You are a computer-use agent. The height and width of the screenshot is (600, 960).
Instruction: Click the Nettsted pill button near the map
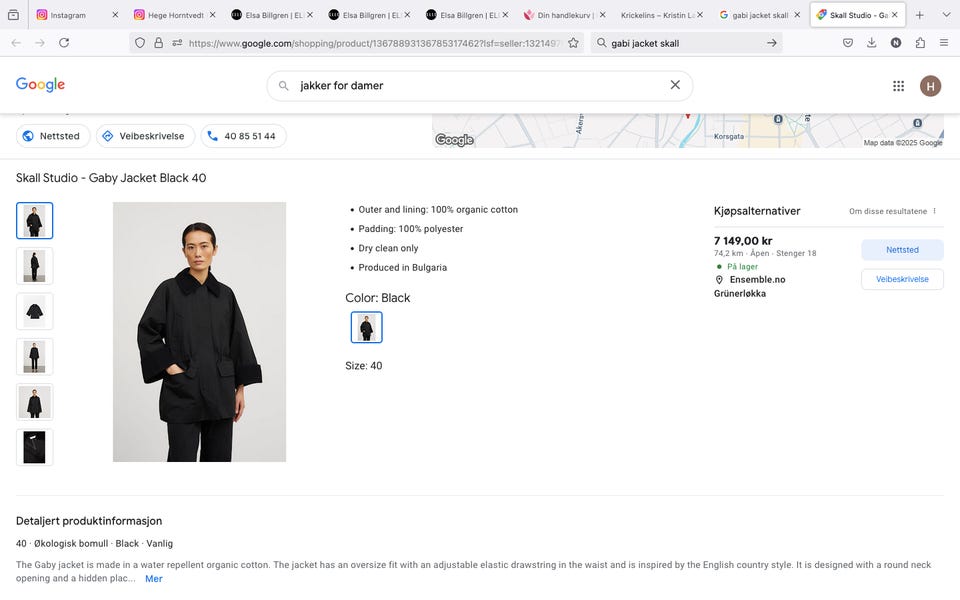coord(53,136)
